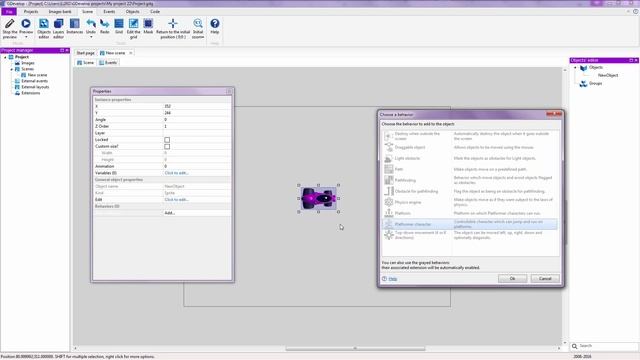Open Help from the ribbon
The image size is (640, 360).
(x=215, y=24)
